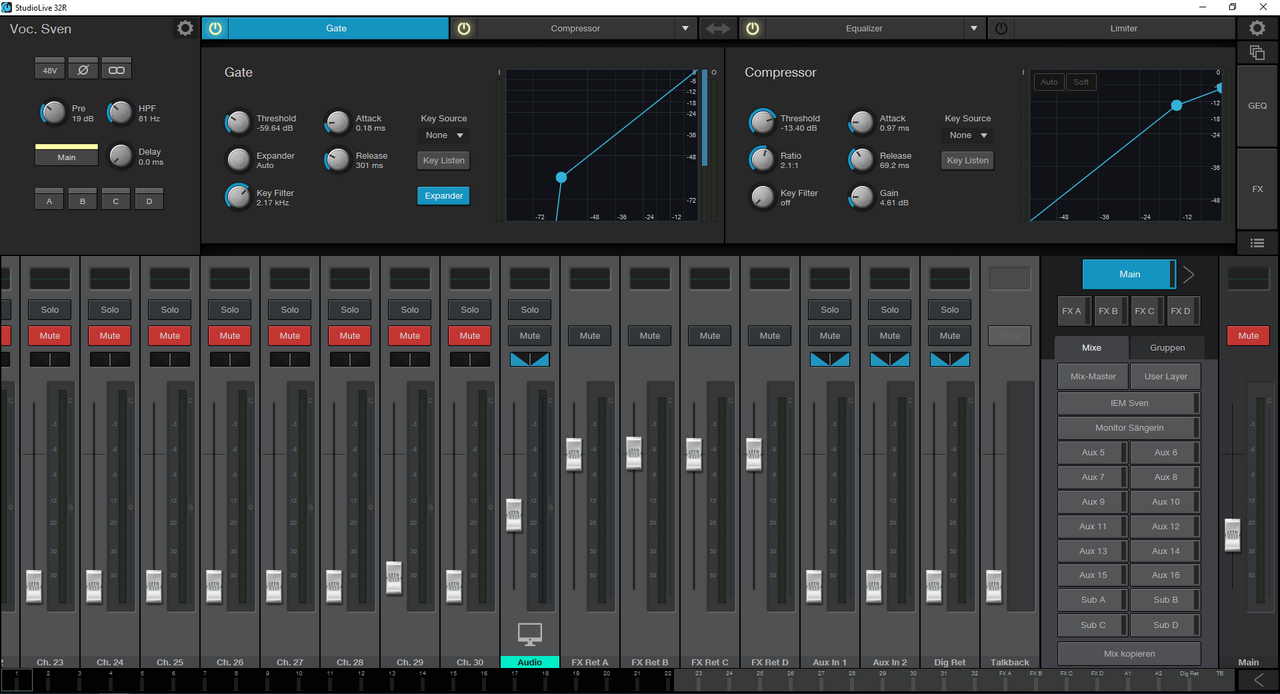
Task: Enable Soft knee in Compressor
Action: (x=1081, y=82)
